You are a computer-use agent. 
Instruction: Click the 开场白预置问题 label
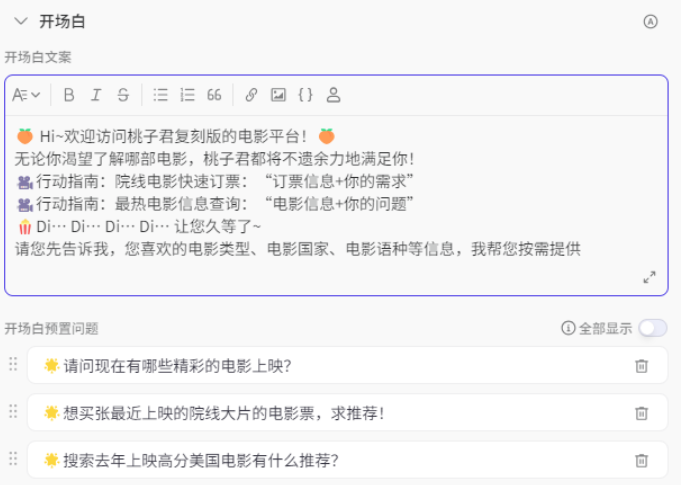(51, 328)
